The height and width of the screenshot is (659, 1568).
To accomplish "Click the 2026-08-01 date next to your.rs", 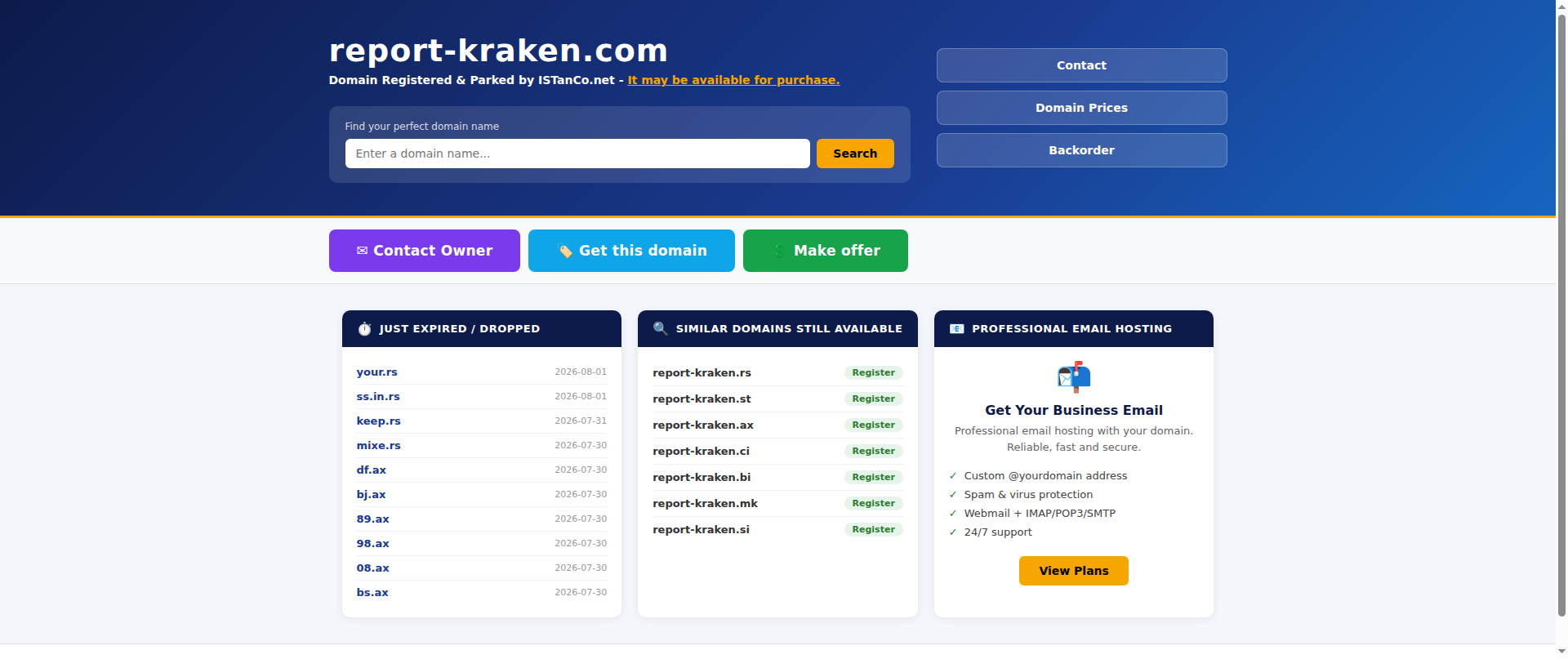I will click(581, 372).
